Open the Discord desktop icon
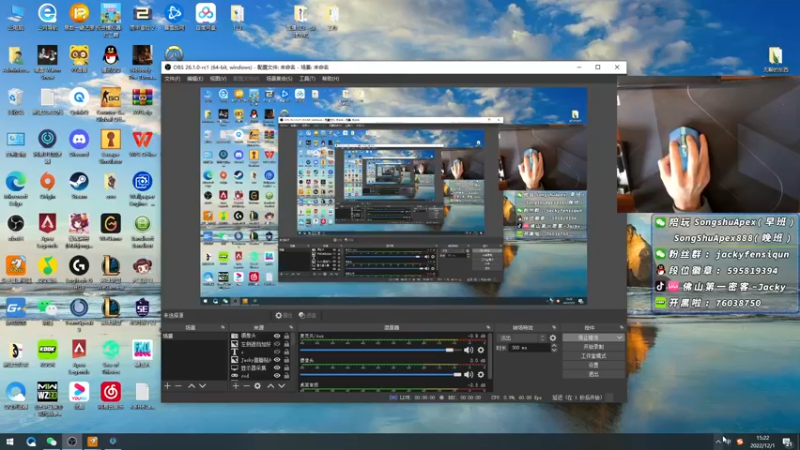 click(x=79, y=139)
